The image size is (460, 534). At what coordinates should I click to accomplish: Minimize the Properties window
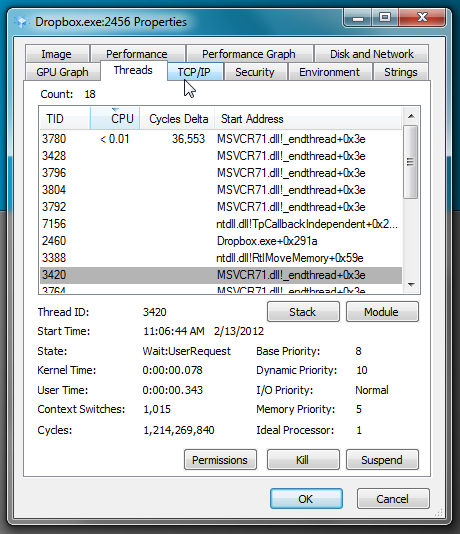click(358, 18)
